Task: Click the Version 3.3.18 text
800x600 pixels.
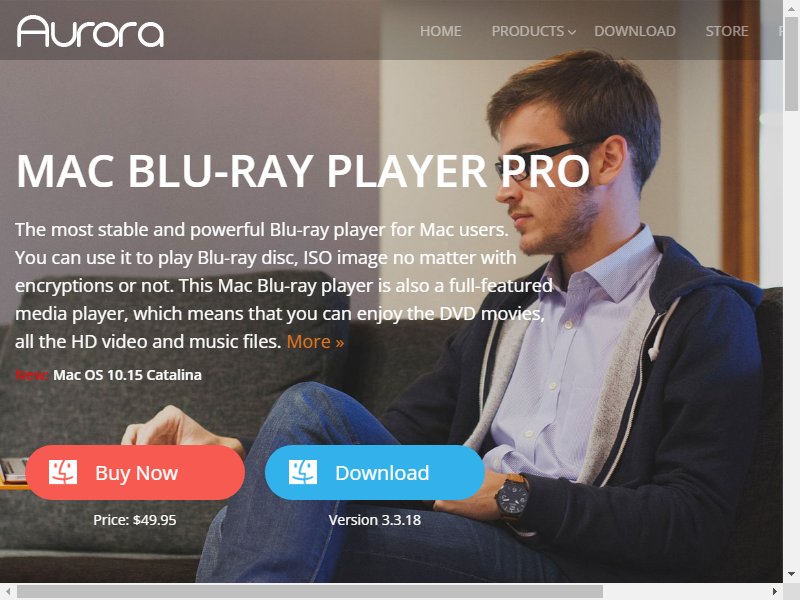Action: pos(374,520)
